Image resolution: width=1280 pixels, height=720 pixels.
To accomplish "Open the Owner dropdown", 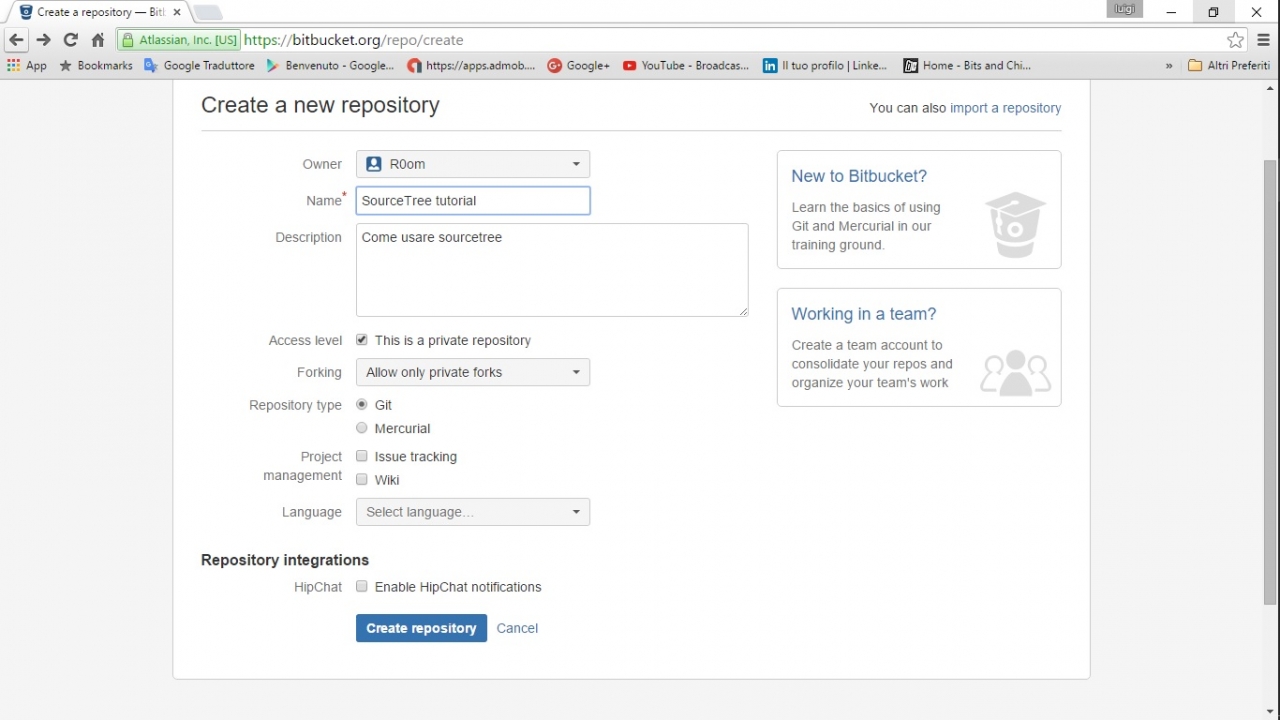I will point(473,164).
